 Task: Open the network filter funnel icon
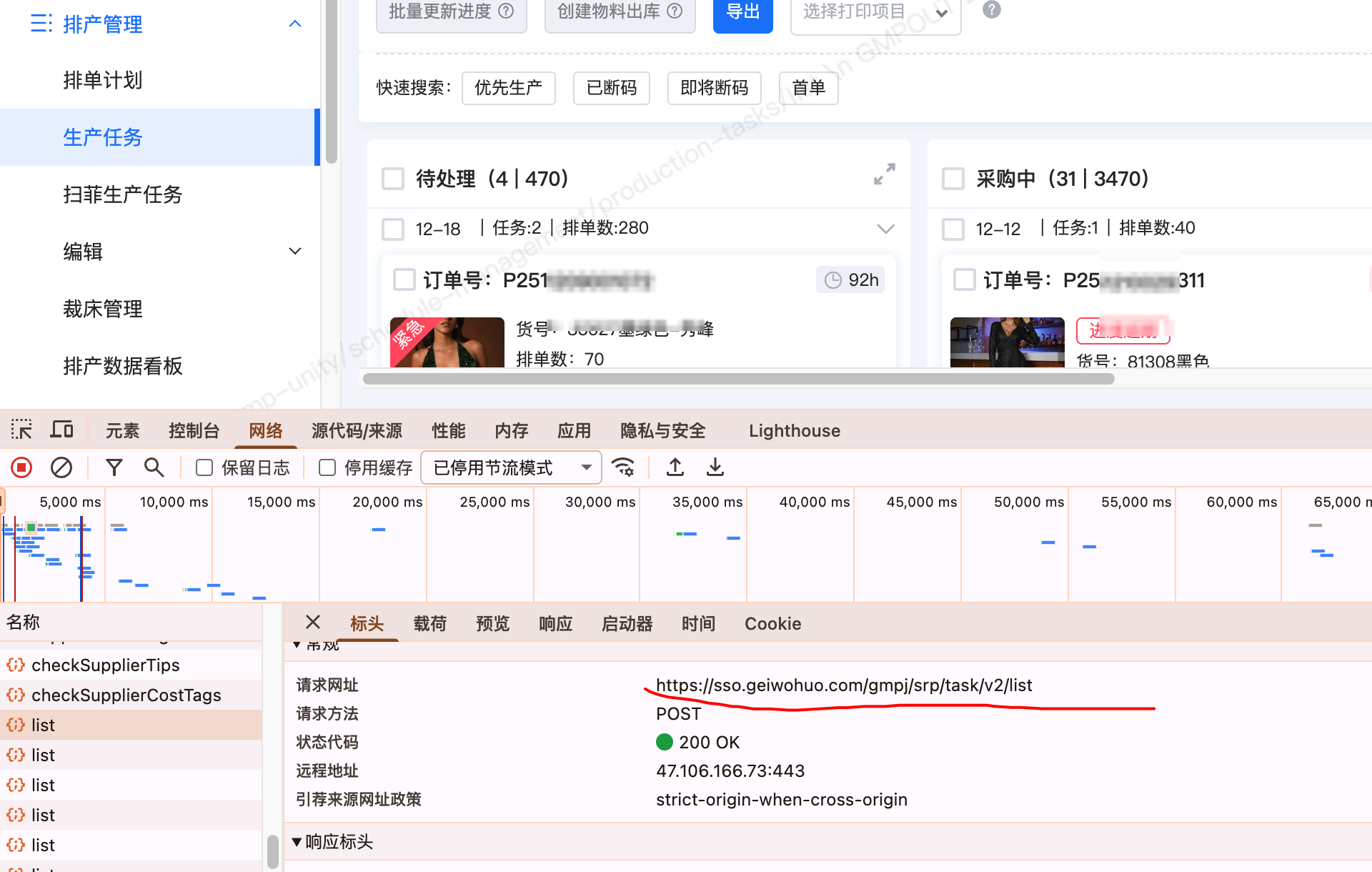(x=114, y=468)
